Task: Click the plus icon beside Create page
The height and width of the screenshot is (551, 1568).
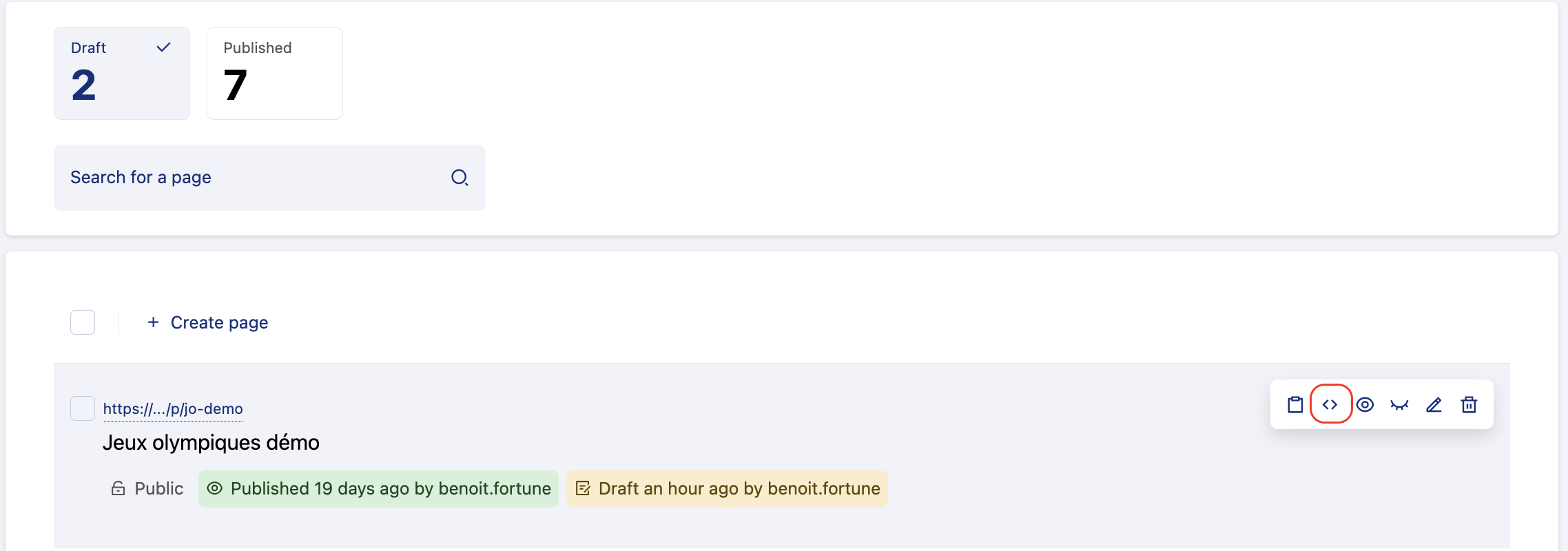Action: pos(153,322)
